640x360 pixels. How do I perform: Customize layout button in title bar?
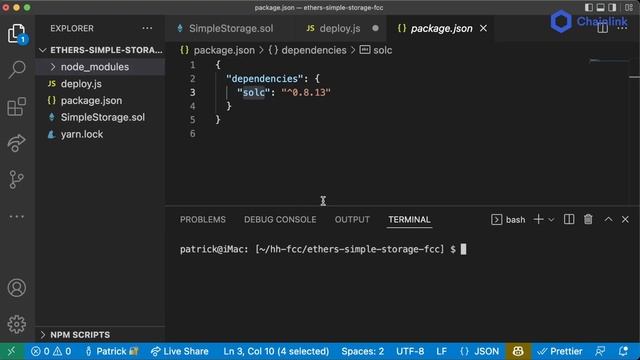(x=629, y=7)
